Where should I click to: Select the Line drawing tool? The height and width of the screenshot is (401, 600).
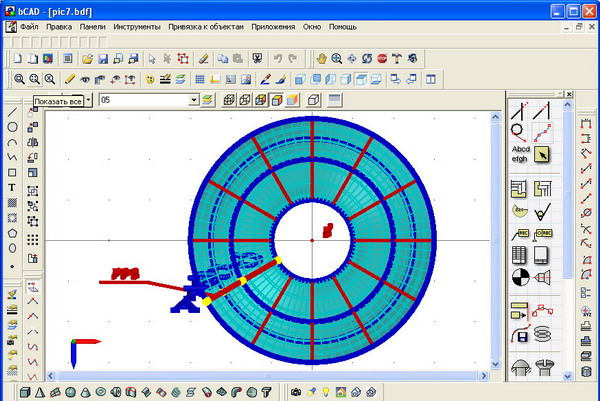12,112
